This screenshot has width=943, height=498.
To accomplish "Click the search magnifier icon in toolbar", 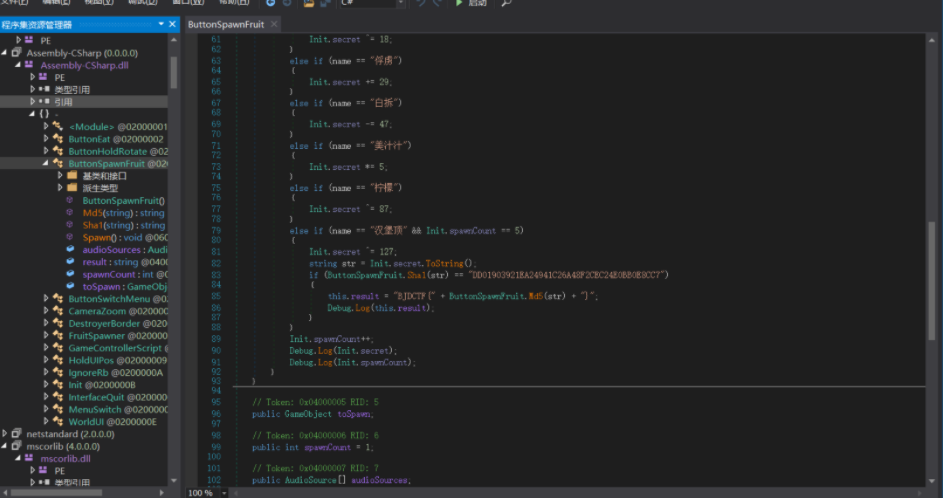I will coord(506,3).
